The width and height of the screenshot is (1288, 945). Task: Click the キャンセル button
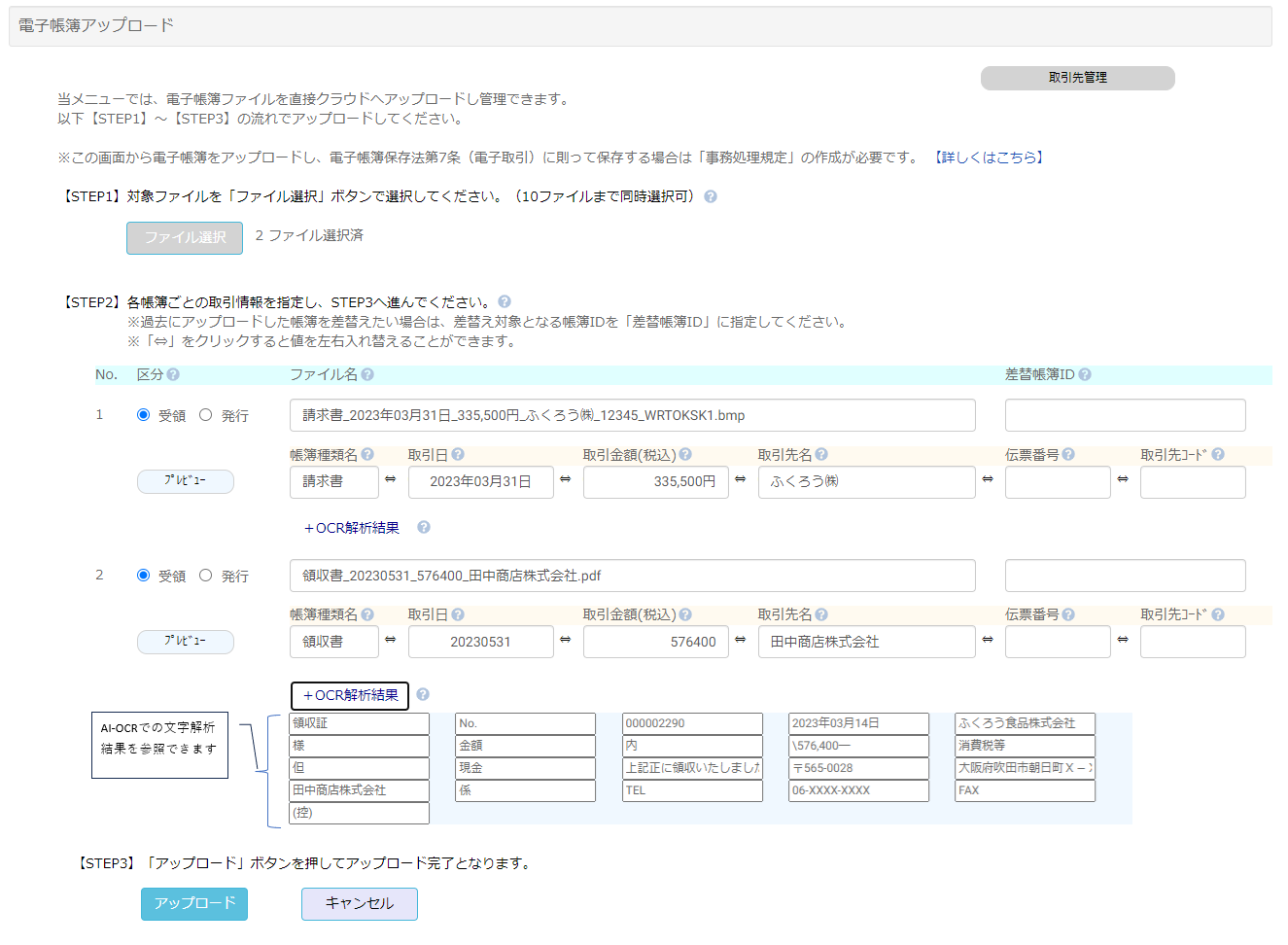(359, 903)
